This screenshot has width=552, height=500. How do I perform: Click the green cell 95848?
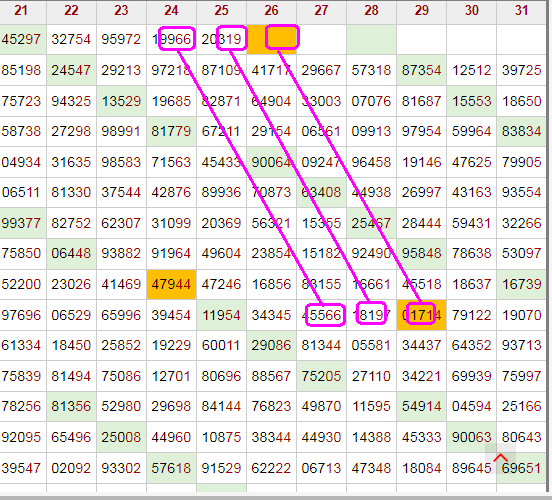(421, 253)
